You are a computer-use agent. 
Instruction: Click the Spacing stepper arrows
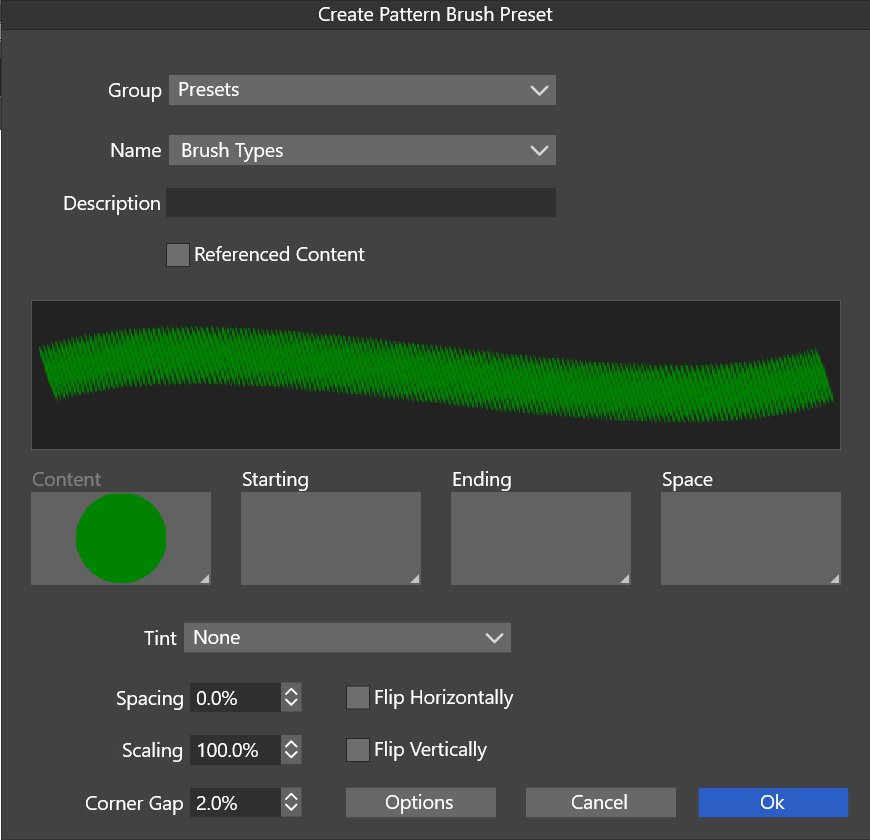(291, 698)
